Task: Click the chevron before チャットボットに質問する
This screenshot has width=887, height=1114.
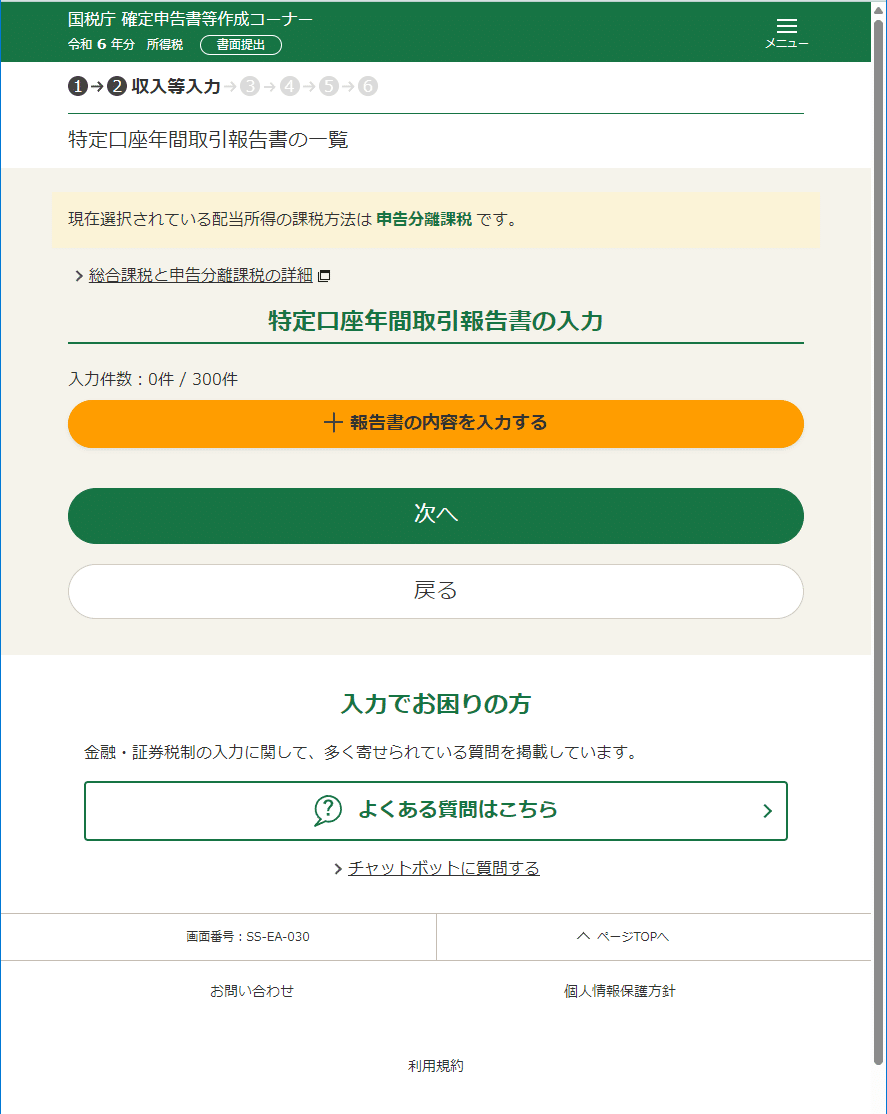Action: click(338, 868)
